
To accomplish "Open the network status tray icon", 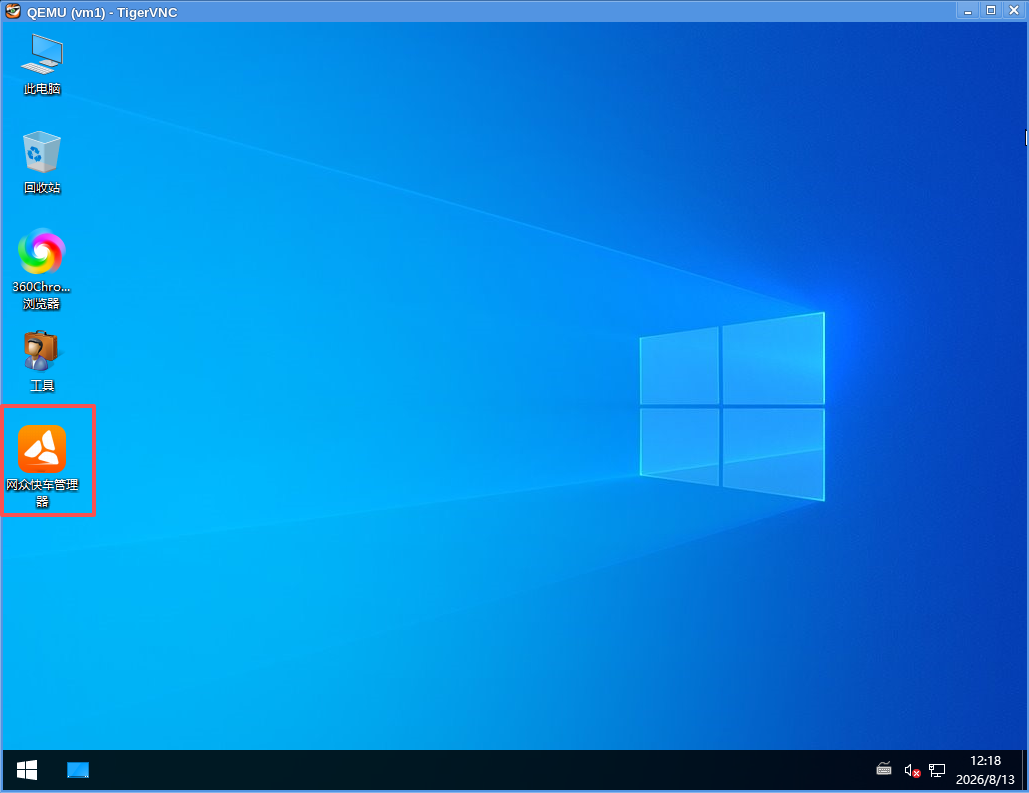I will [937, 771].
